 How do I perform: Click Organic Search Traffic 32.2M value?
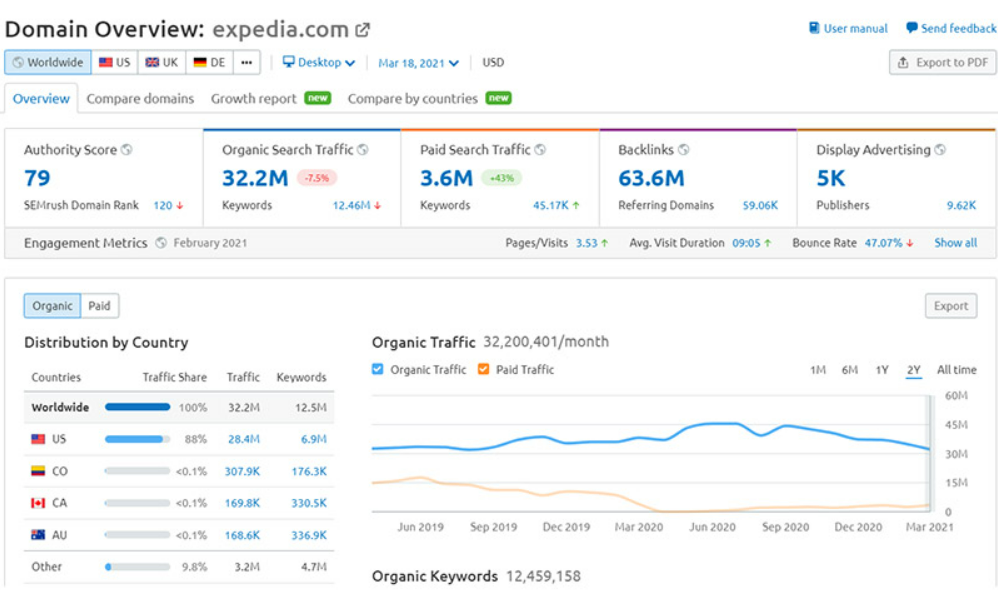click(255, 178)
